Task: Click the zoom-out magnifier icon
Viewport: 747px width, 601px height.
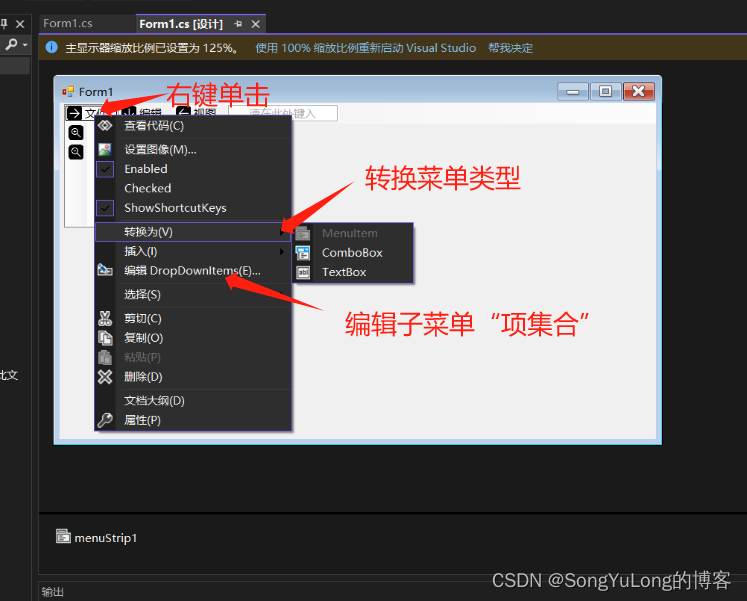Action: click(x=76, y=152)
